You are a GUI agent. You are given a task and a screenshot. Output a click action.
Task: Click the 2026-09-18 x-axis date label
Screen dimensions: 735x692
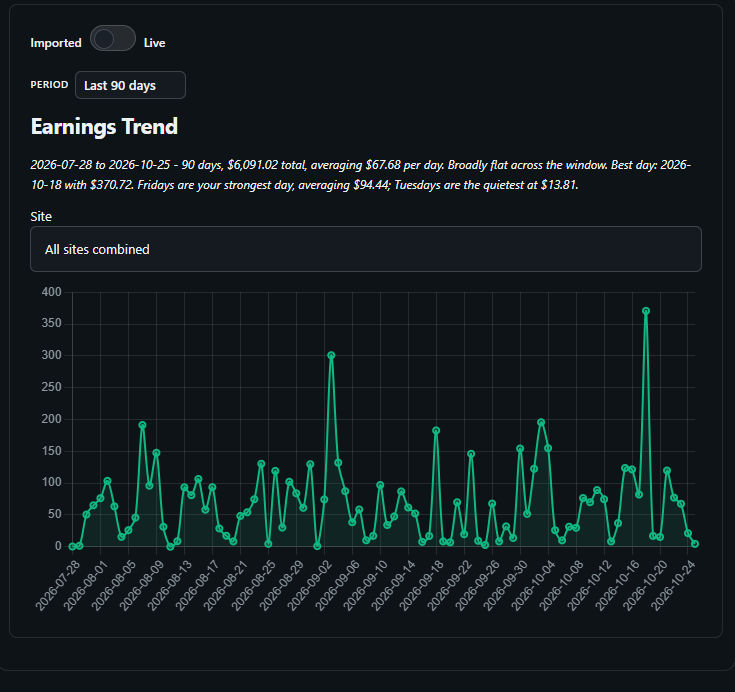pyautogui.click(x=421, y=586)
